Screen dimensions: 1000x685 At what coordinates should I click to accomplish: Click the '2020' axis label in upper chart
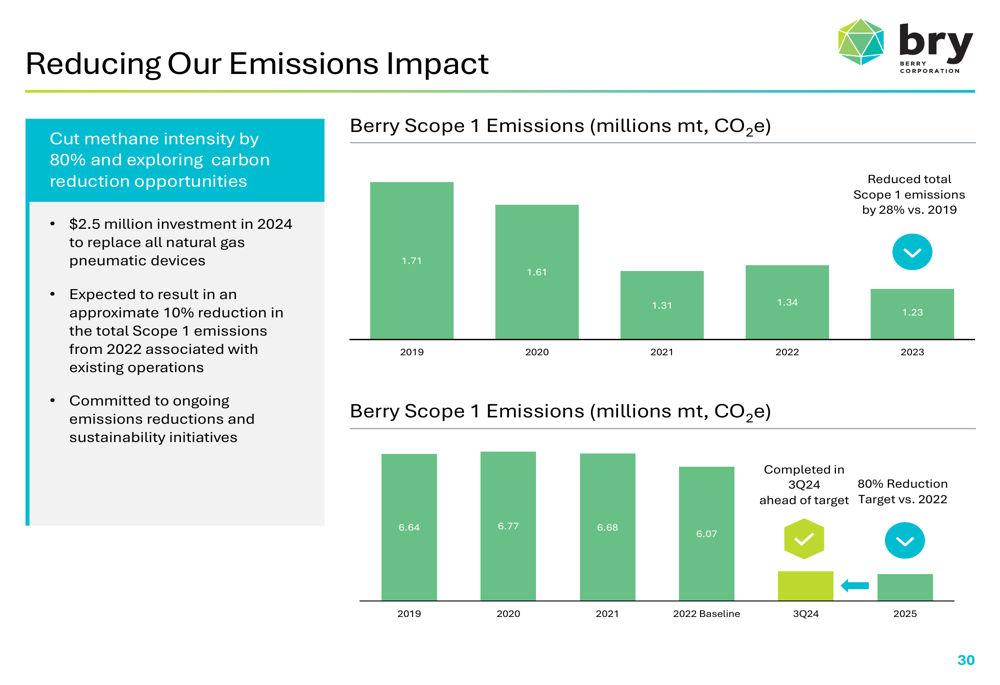537,352
